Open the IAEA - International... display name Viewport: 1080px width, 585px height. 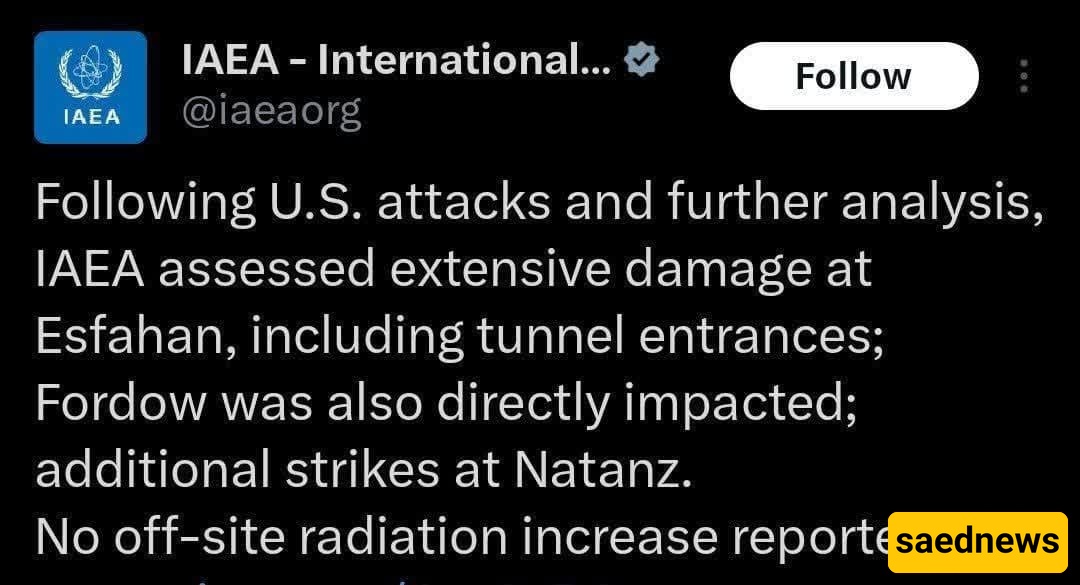tap(396, 61)
